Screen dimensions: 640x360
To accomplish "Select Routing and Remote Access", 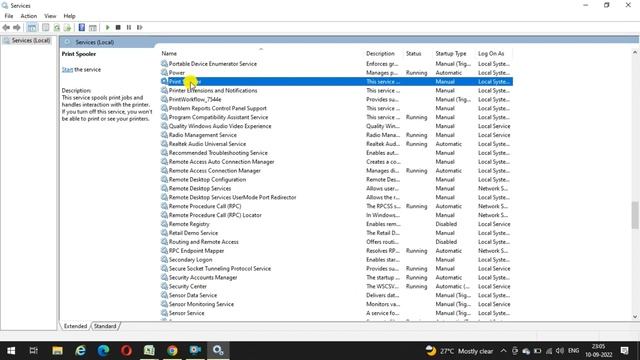I will [x=204, y=242].
